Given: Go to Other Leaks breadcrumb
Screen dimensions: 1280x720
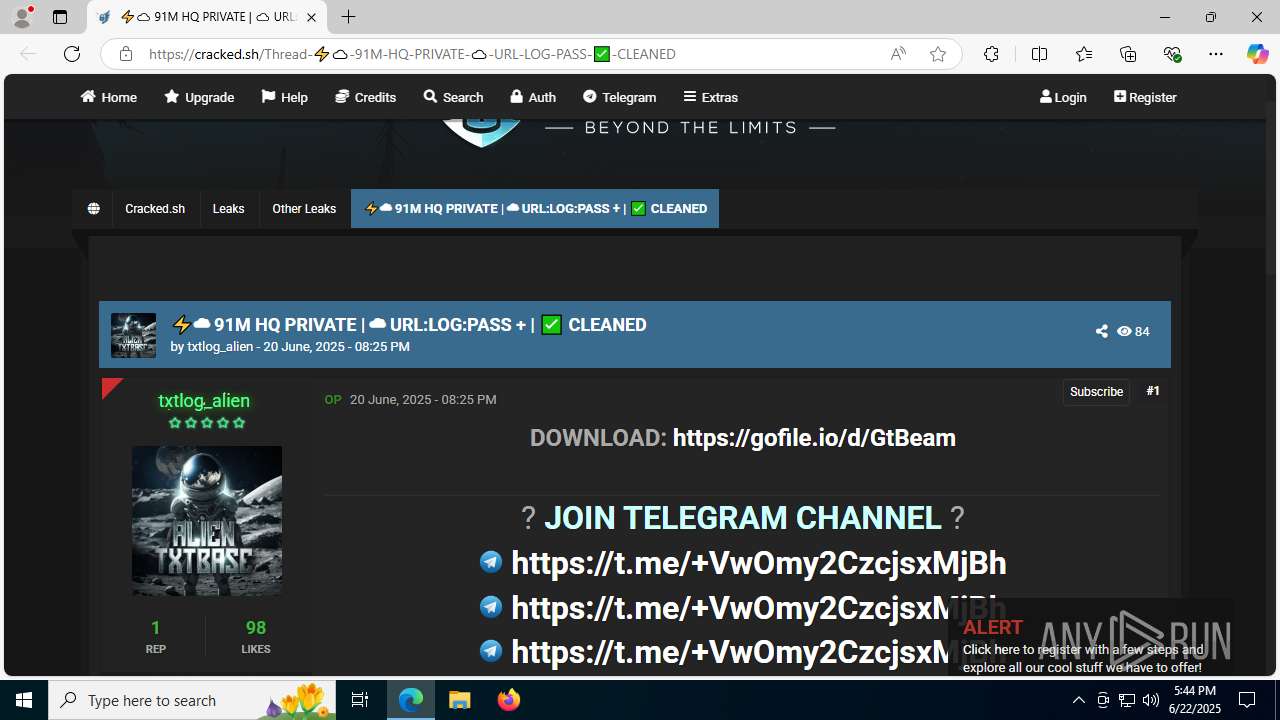Looking at the screenshot, I should (x=304, y=209).
